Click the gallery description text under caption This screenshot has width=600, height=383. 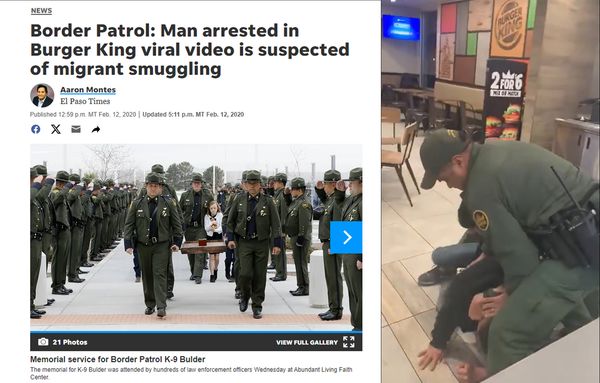pyautogui.click(x=191, y=373)
